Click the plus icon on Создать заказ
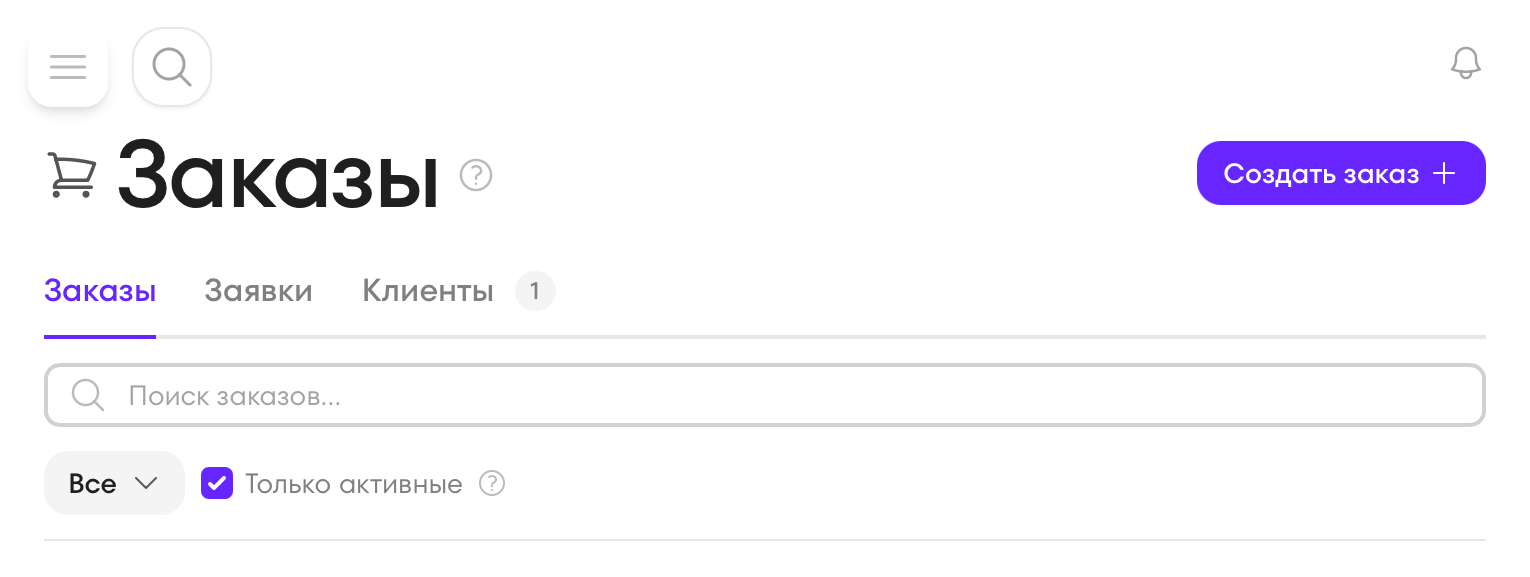1530x577 pixels. point(1443,174)
